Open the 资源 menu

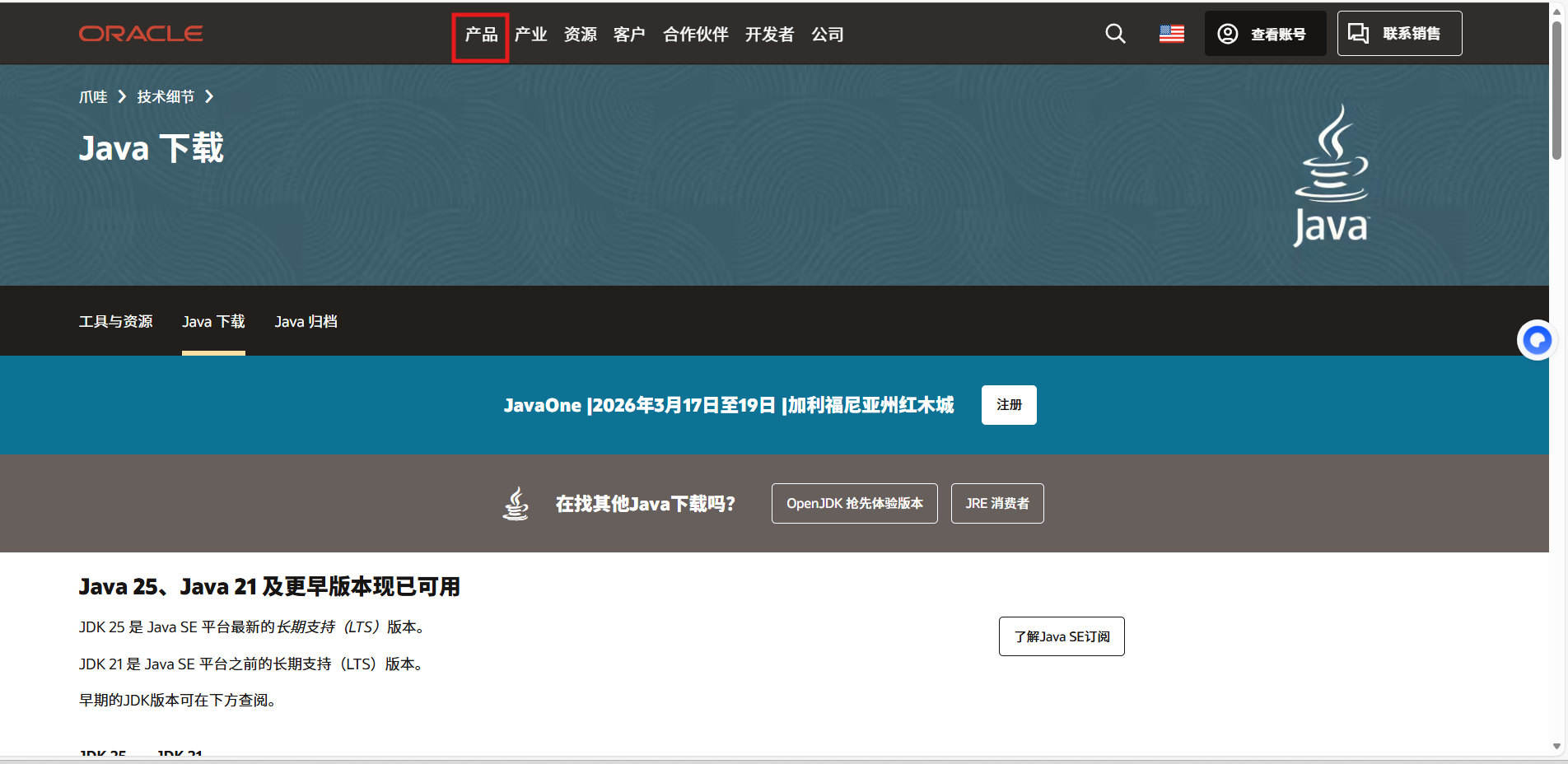coord(580,35)
